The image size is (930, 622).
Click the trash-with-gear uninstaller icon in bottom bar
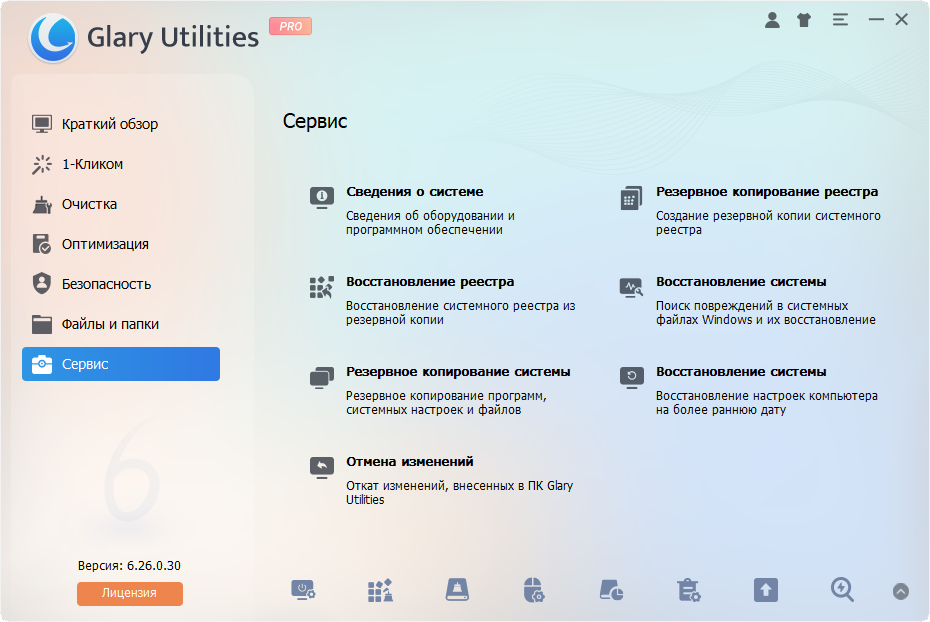689,591
